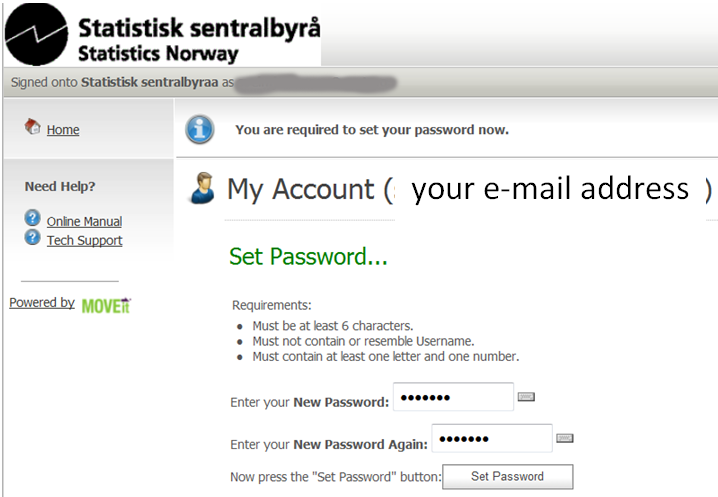Focus the New Password input field
Screen dimensions: 718x497
point(453,397)
